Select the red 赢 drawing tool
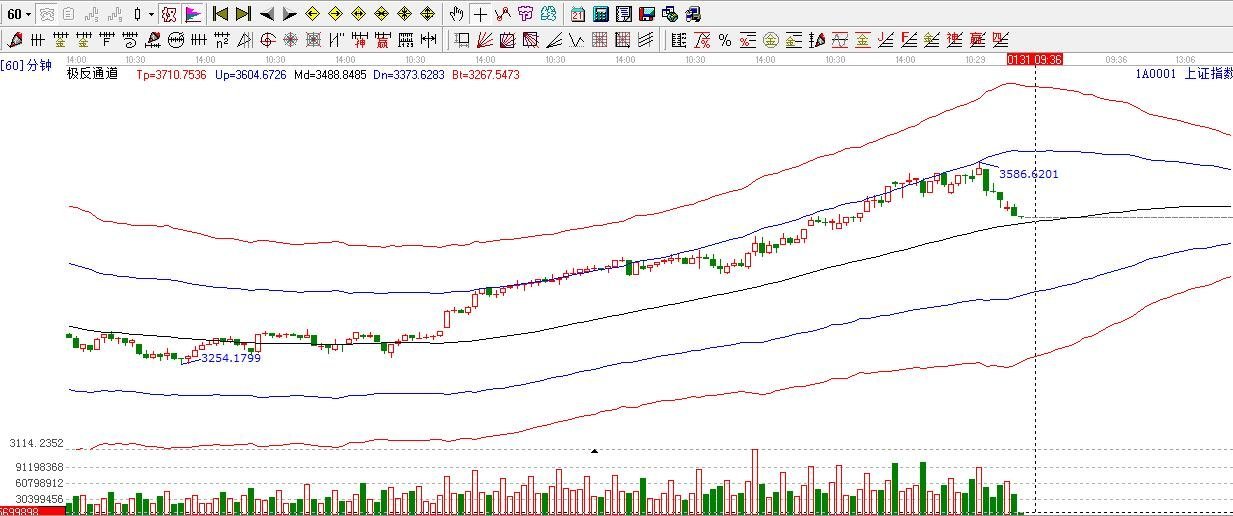The height and width of the screenshot is (516, 1233). click(383, 40)
